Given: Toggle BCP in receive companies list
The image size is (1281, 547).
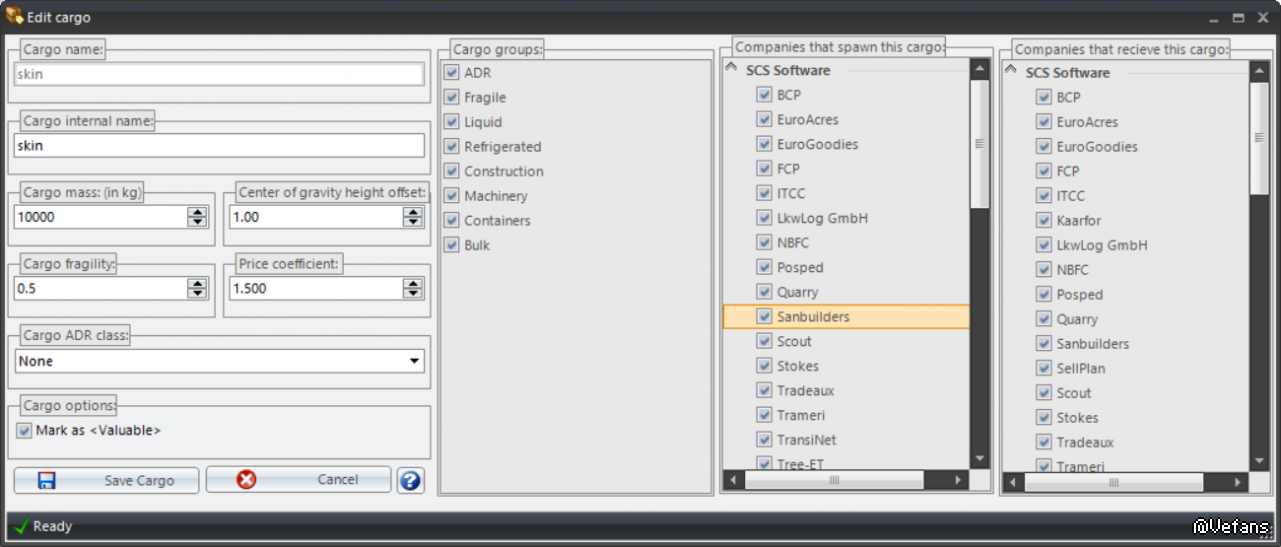Looking at the screenshot, I should pyautogui.click(x=1044, y=97).
